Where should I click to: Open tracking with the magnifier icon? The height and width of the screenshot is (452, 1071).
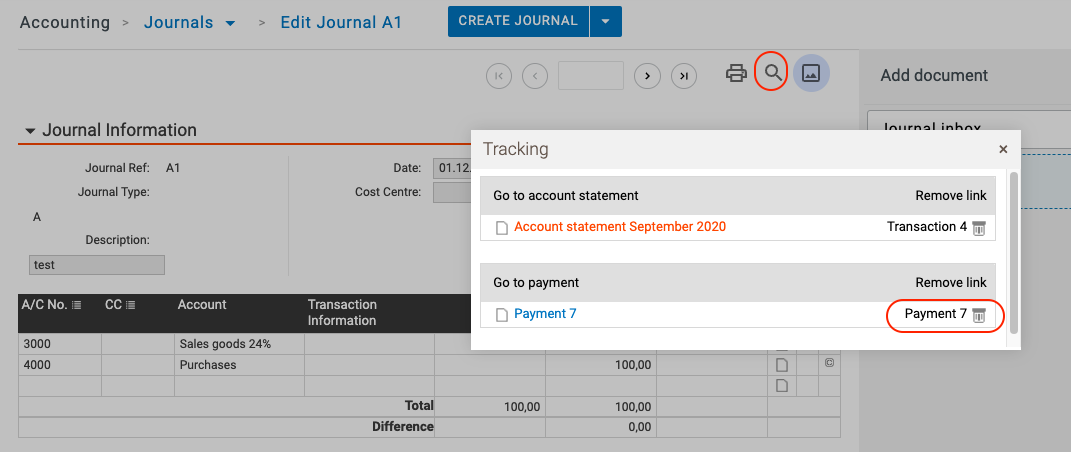point(772,73)
